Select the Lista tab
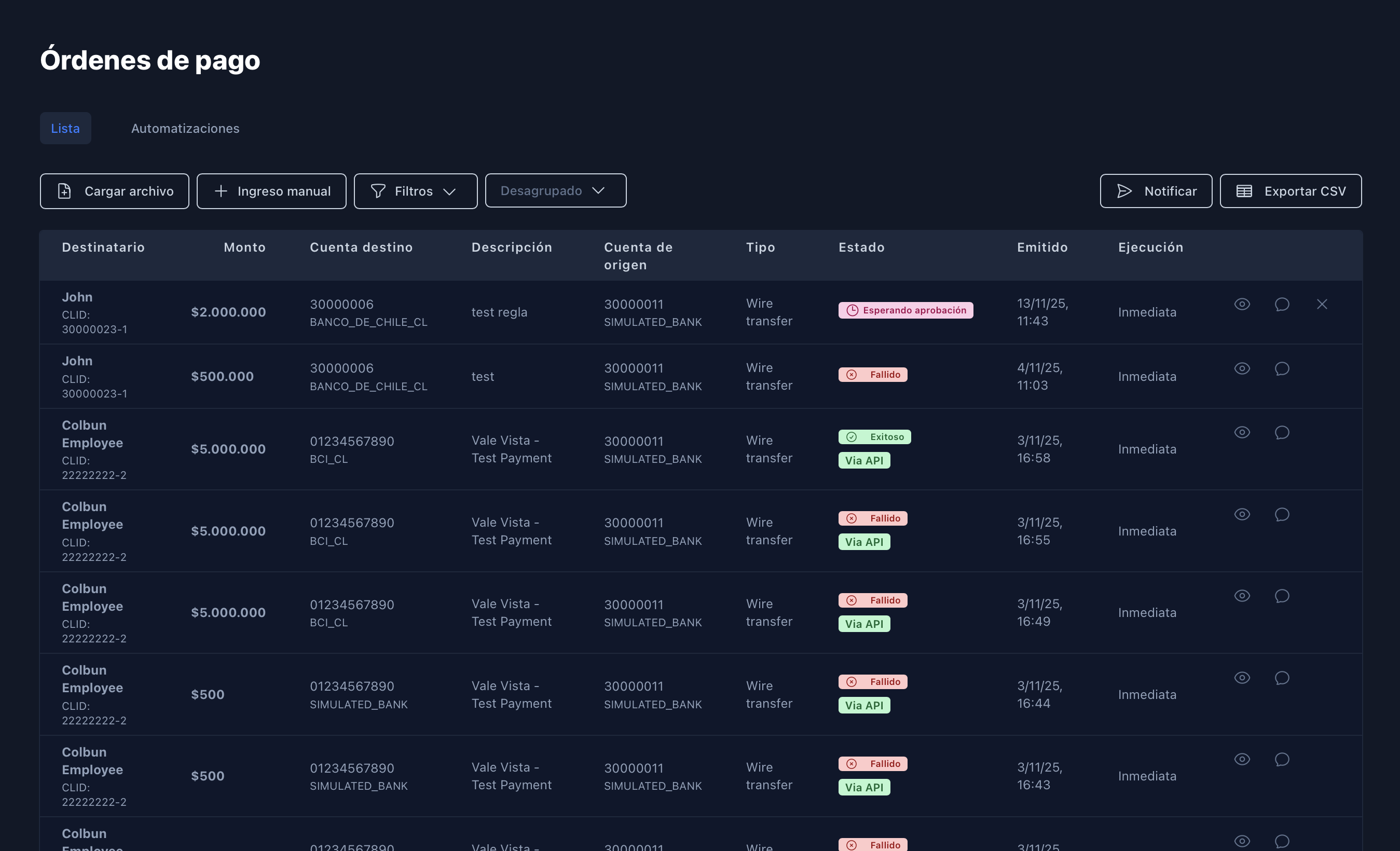The height and width of the screenshot is (851, 1400). pos(65,128)
